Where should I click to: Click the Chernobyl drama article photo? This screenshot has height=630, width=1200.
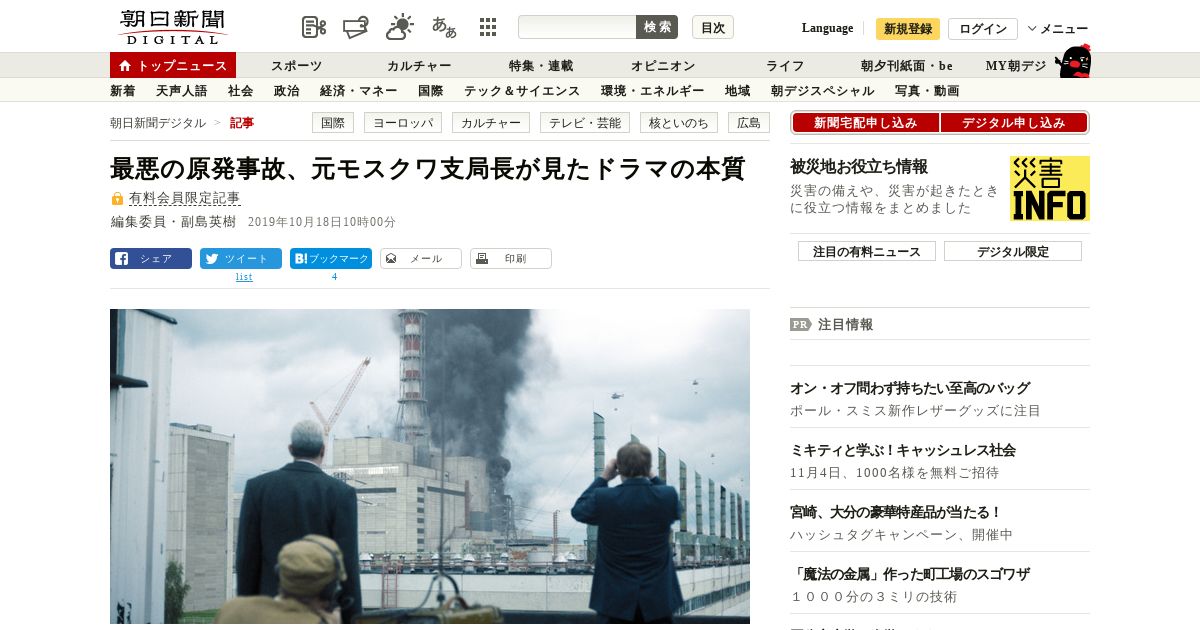(x=430, y=467)
